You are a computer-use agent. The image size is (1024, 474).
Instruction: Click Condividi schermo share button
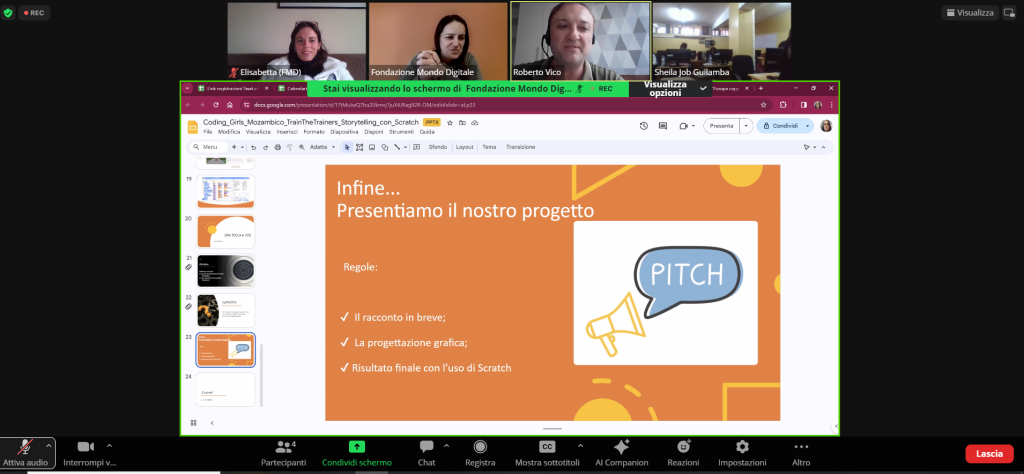[x=357, y=452]
